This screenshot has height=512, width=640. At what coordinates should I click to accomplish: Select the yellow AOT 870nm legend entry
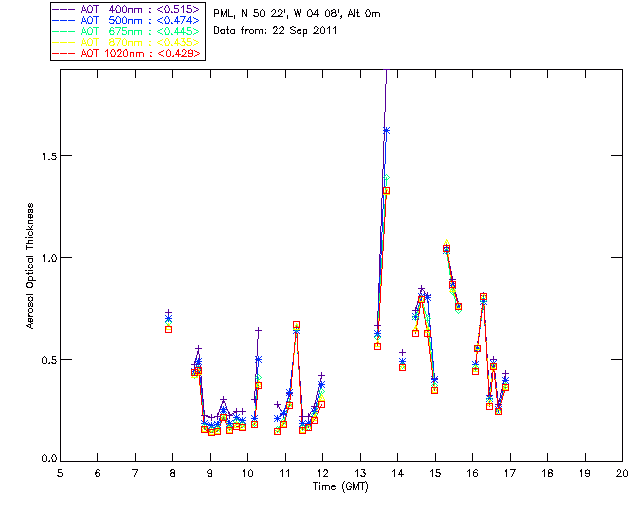click(x=140, y=42)
